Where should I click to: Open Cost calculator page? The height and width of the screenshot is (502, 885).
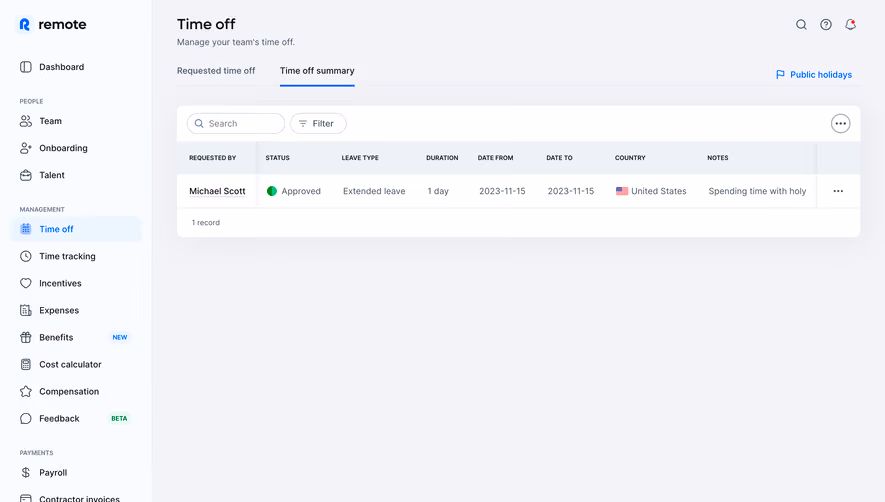(70, 364)
